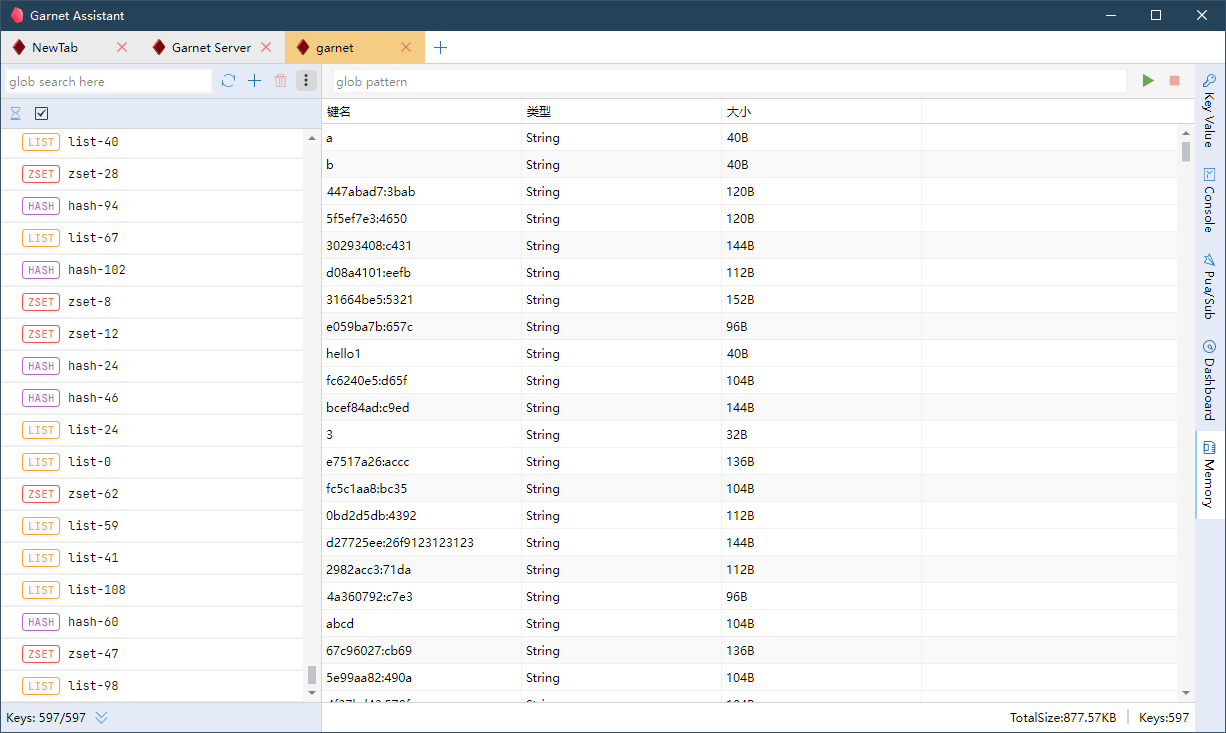The image size is (1226, 733).
Task: Close the NewTab tab
Action: tap(122, 47)
